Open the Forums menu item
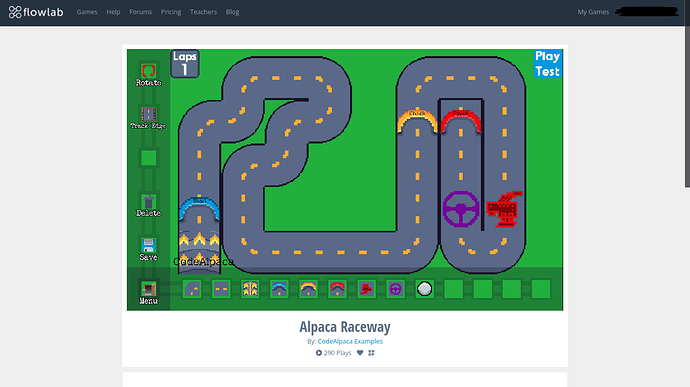The height and width of the screenshot is (387, 690). click(140, 12)
